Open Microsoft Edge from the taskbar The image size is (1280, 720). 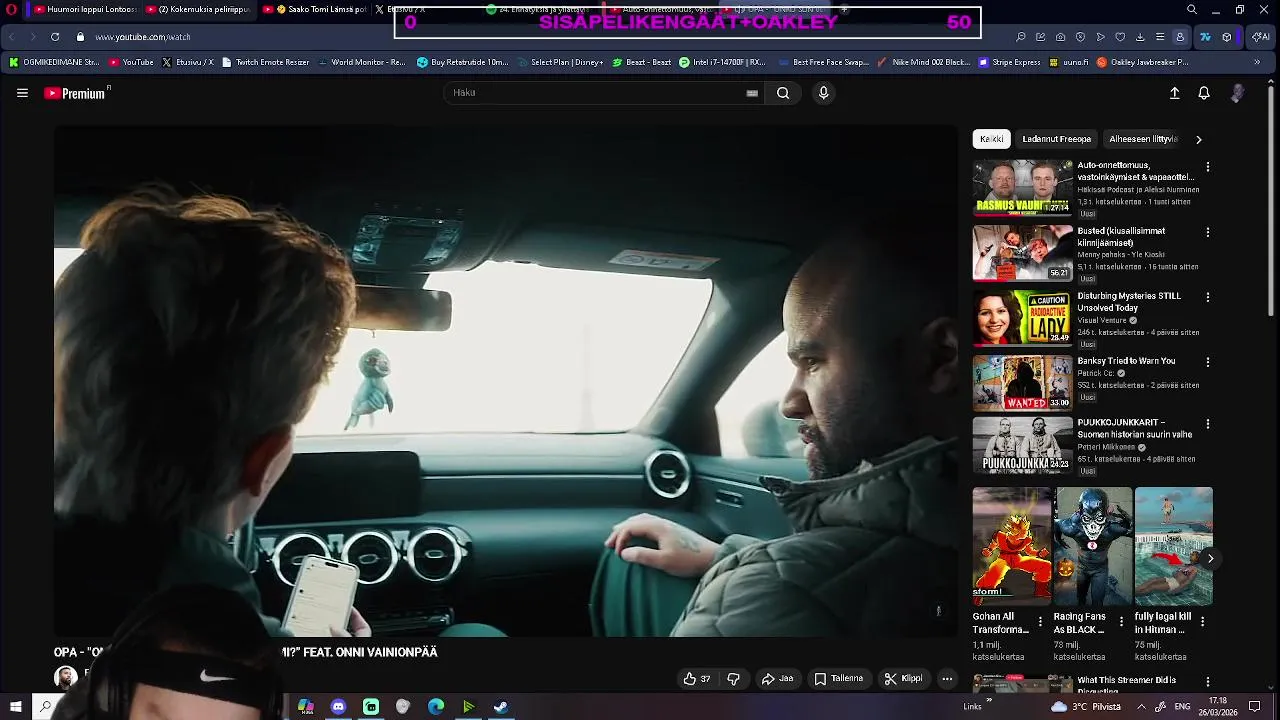pyautogui.click(x=436, y=707)
